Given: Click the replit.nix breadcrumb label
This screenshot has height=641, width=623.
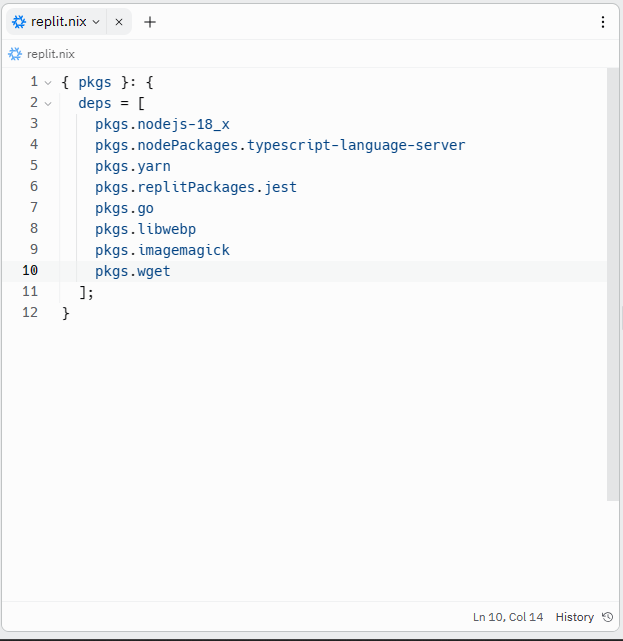Looking at the screenshot, I should click(x=51, y=54).
